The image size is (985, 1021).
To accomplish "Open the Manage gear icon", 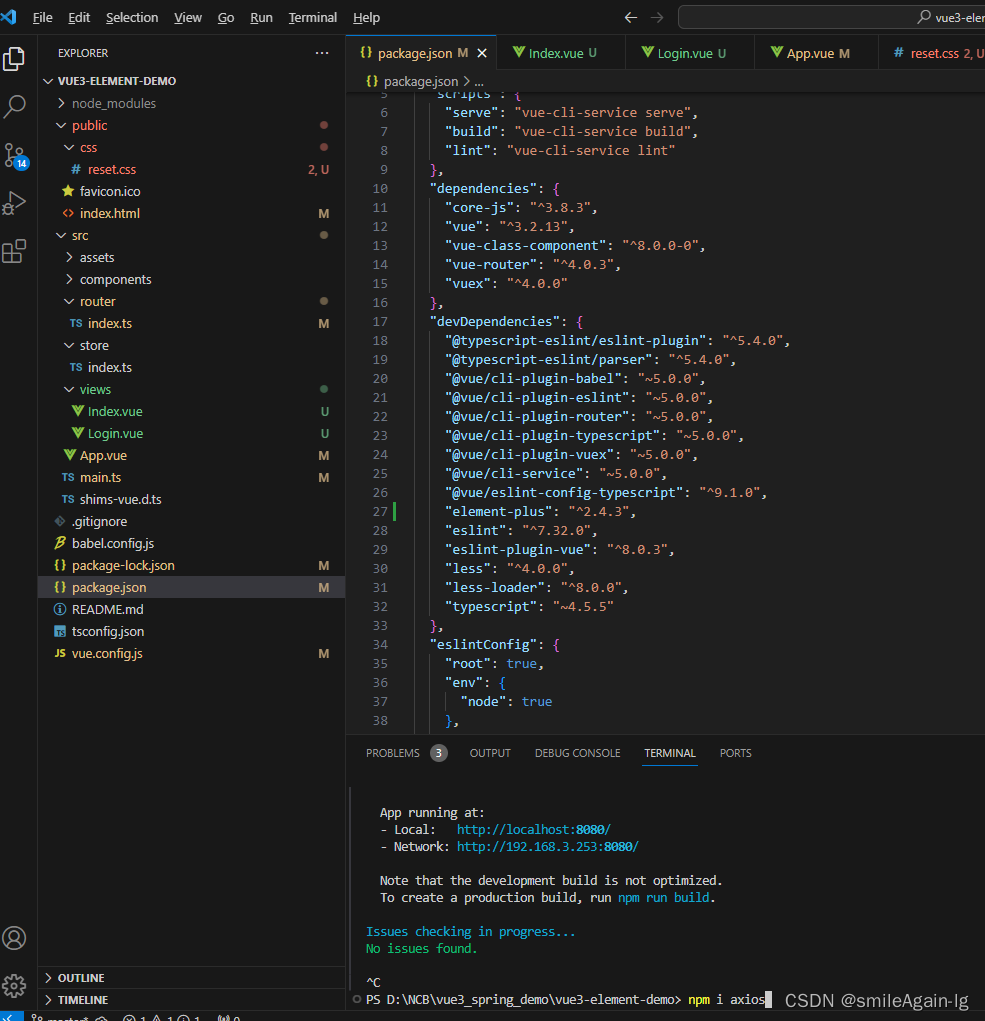I will [x=15, y=985].
